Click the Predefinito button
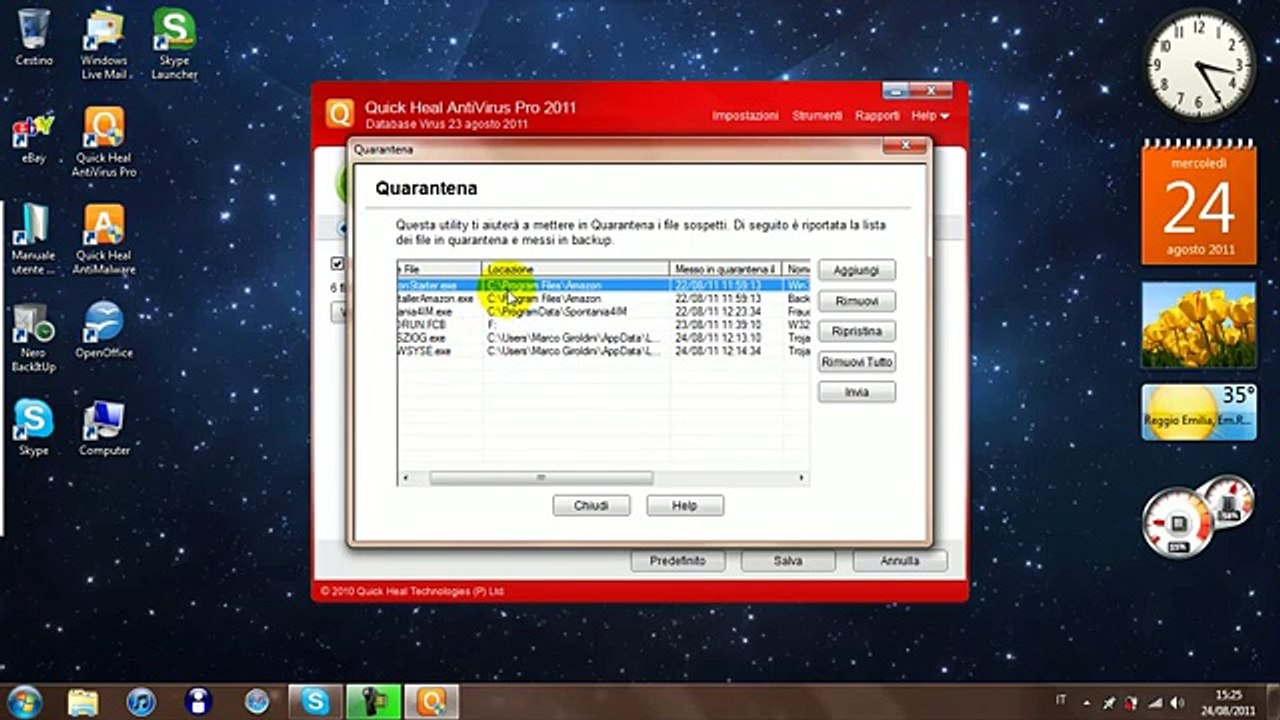Image resolution: width=1280 pixels, height=720 pixels. point(678,561)
